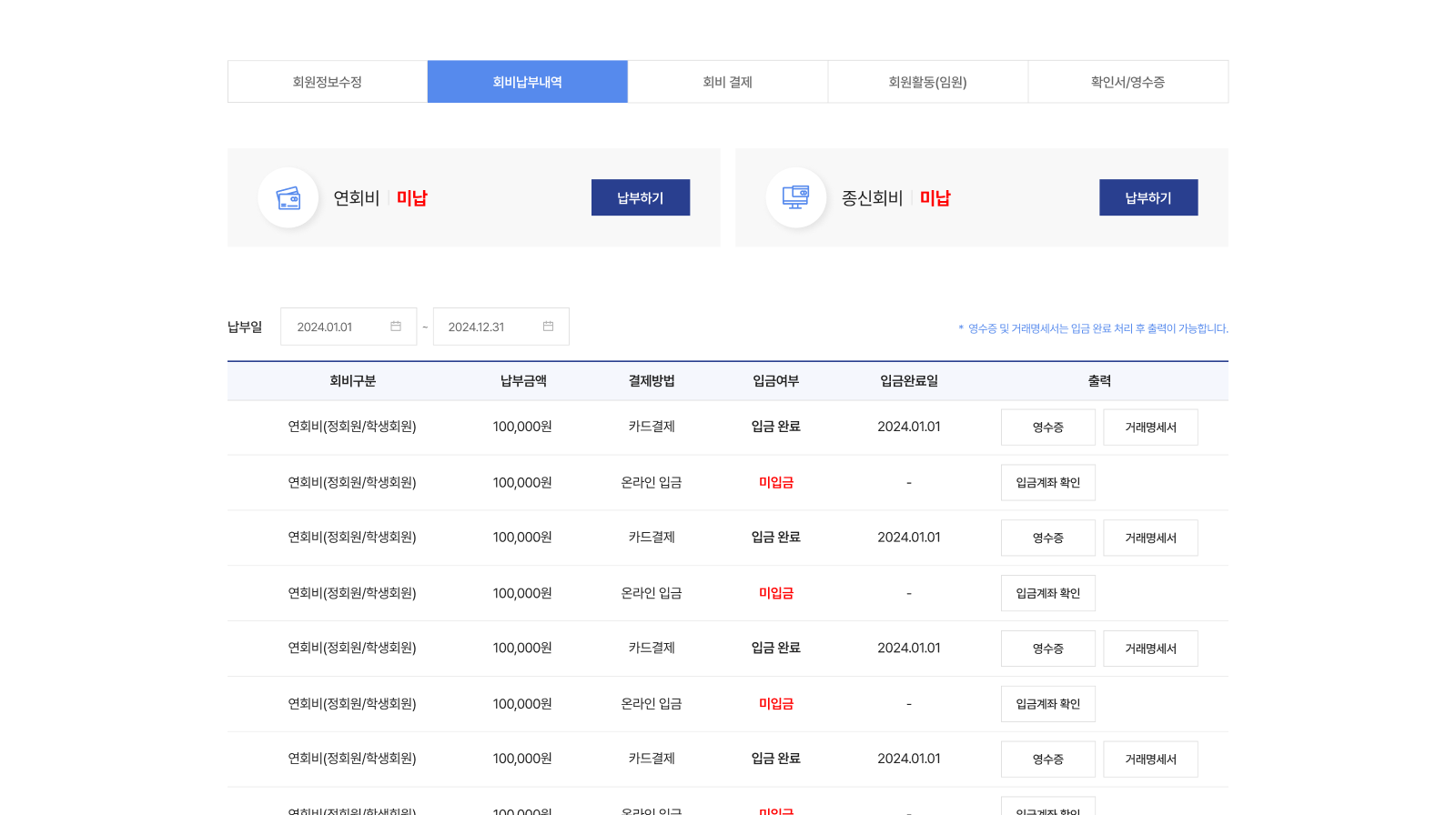Viewport: 1456px width, 815px height.
Task: Click 영수증 button in first row
Action: tap(1048, 428)
